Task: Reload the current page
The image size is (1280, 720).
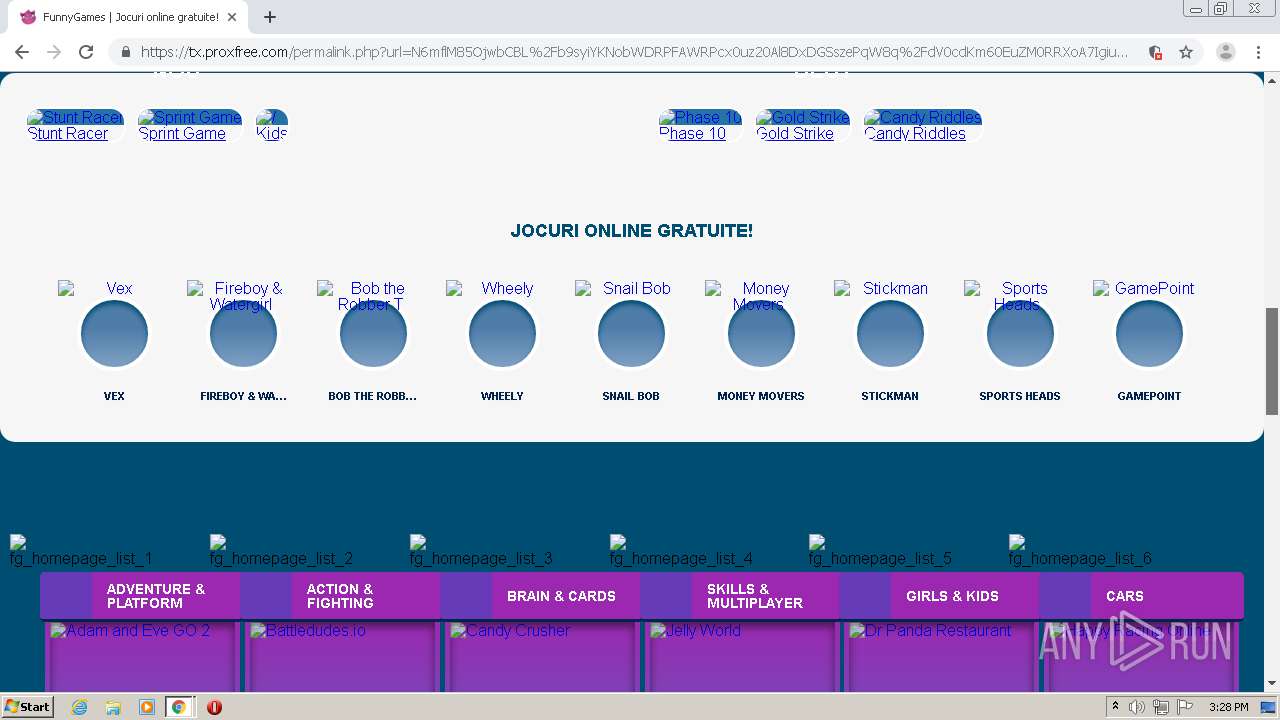Action: point(86,52)
